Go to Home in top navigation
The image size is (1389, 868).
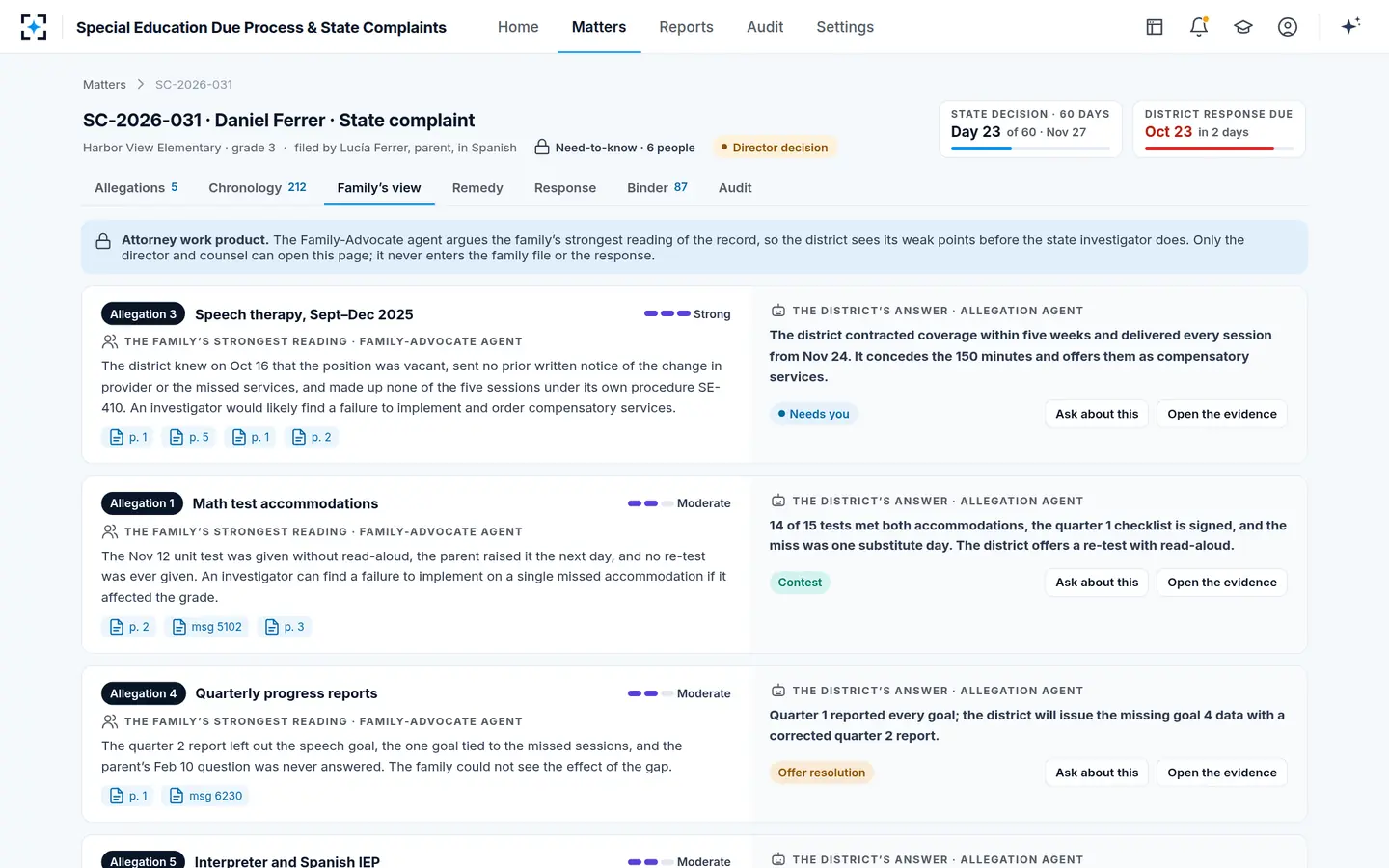tap(518, 27)
